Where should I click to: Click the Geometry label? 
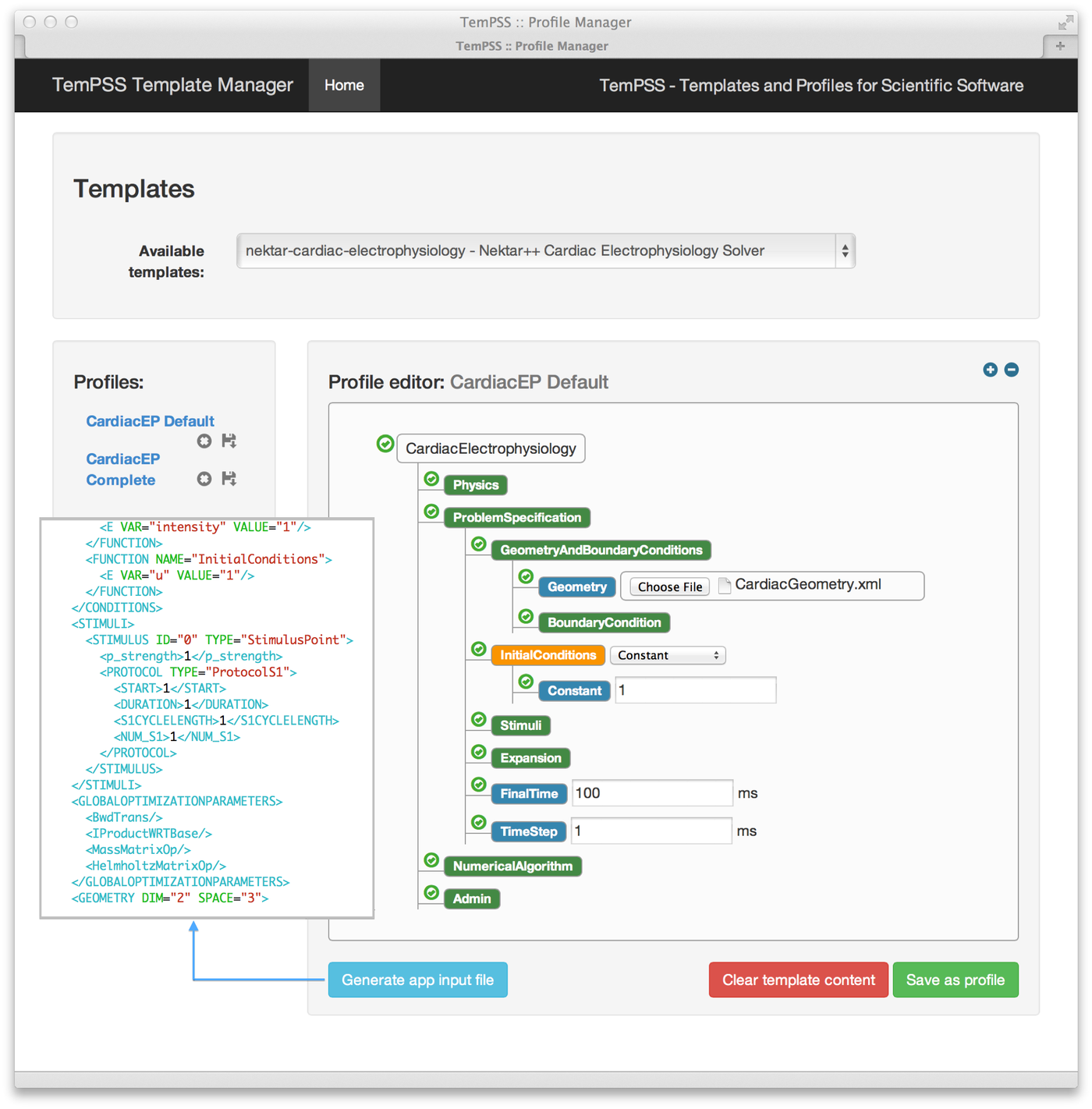(577, 587)
